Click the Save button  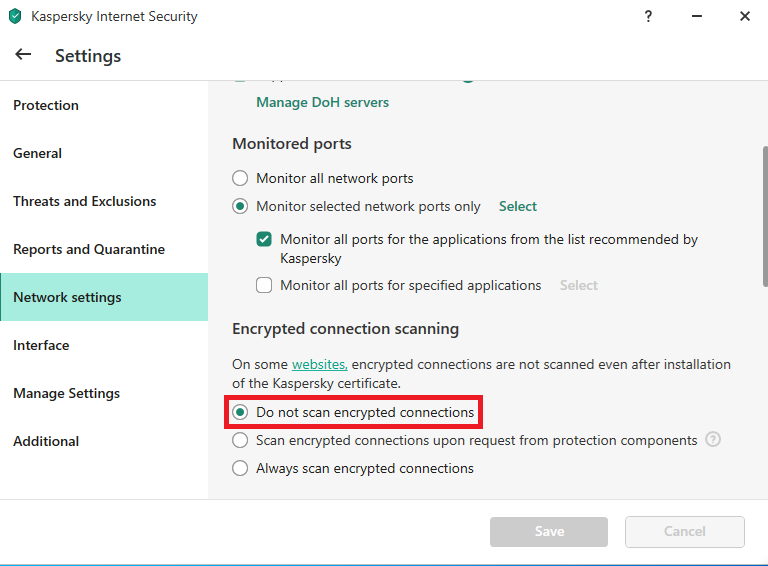click(549, 531)
